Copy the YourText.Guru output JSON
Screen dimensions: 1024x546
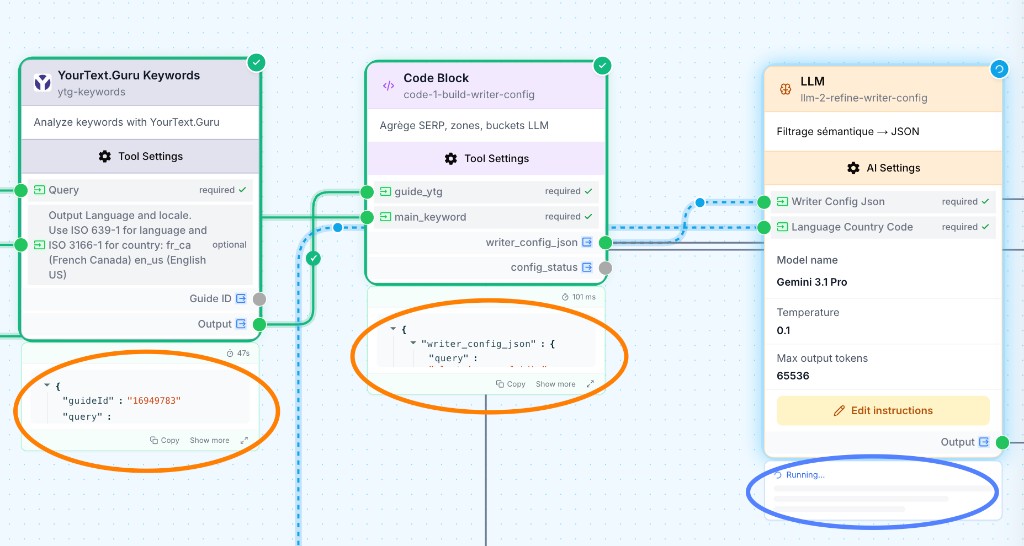pos(165,440)
